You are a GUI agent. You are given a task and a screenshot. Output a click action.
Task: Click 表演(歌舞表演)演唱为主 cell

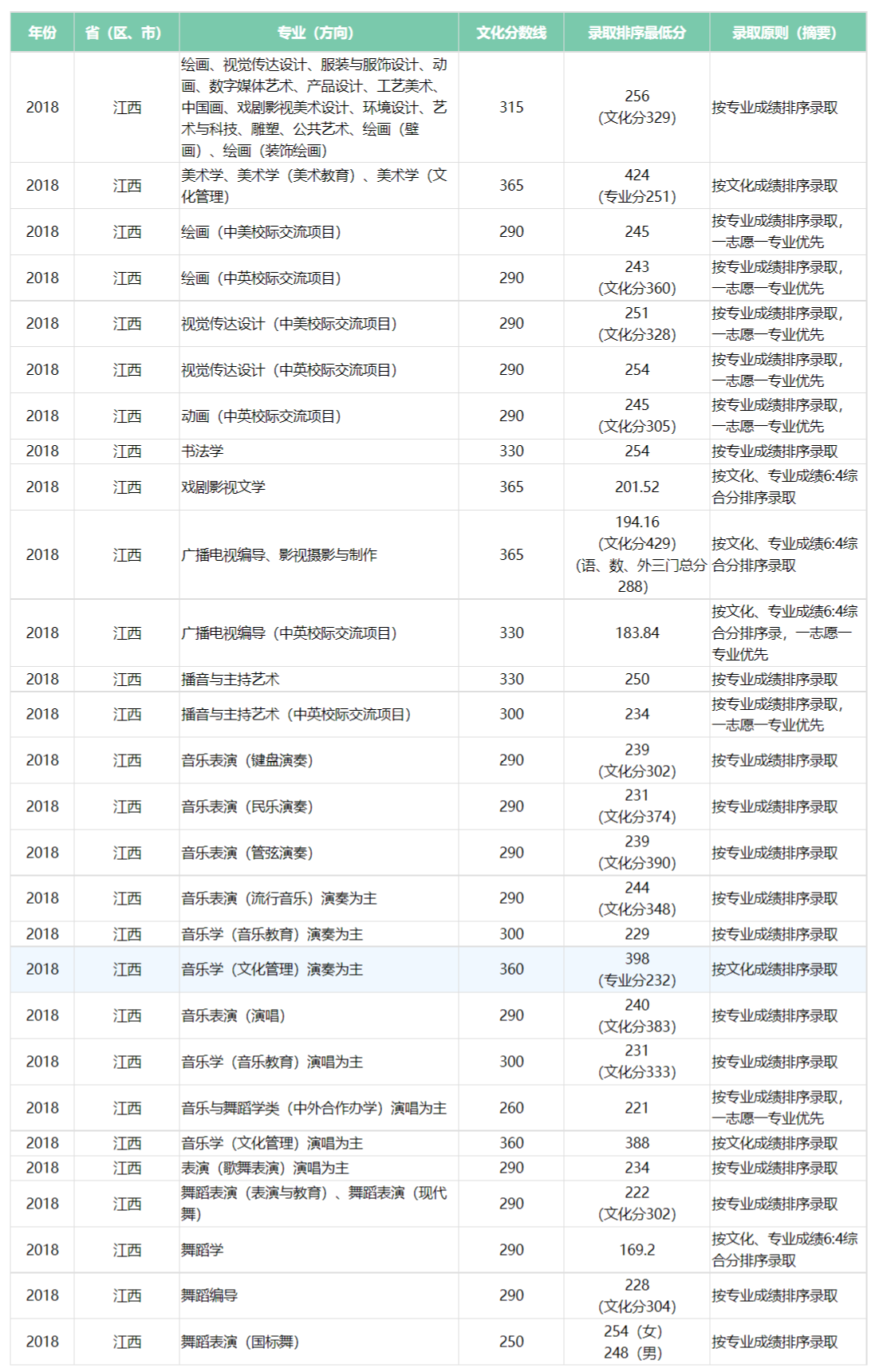tap(319, 1168)
